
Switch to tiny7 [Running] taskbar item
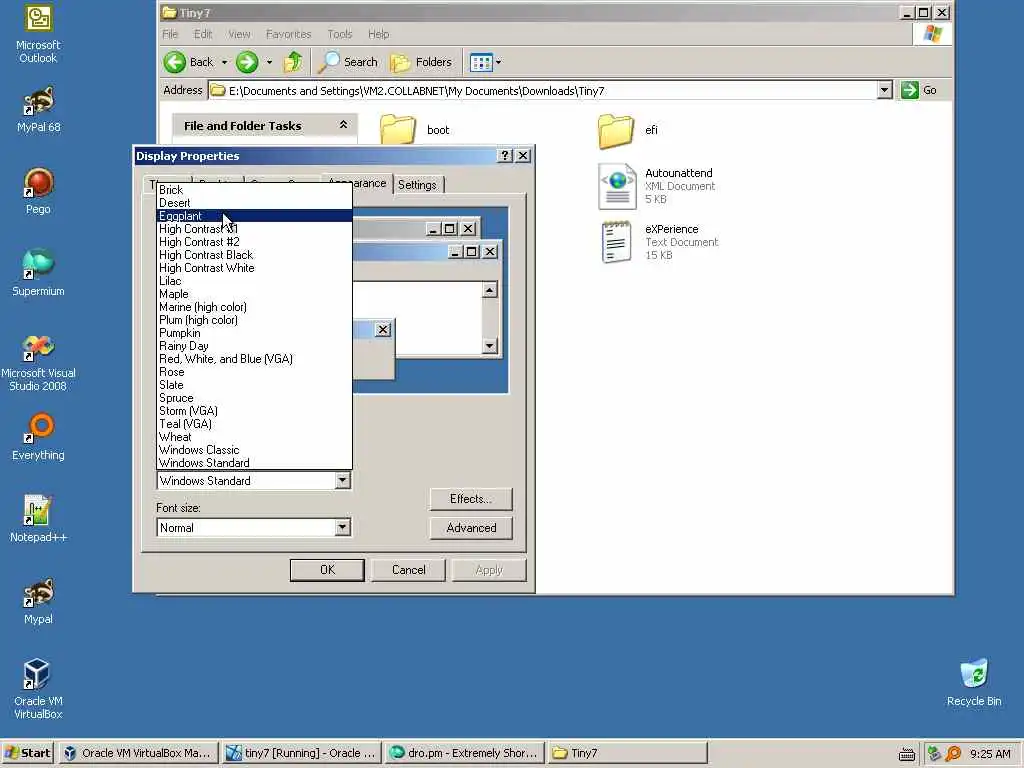[301, 753]
